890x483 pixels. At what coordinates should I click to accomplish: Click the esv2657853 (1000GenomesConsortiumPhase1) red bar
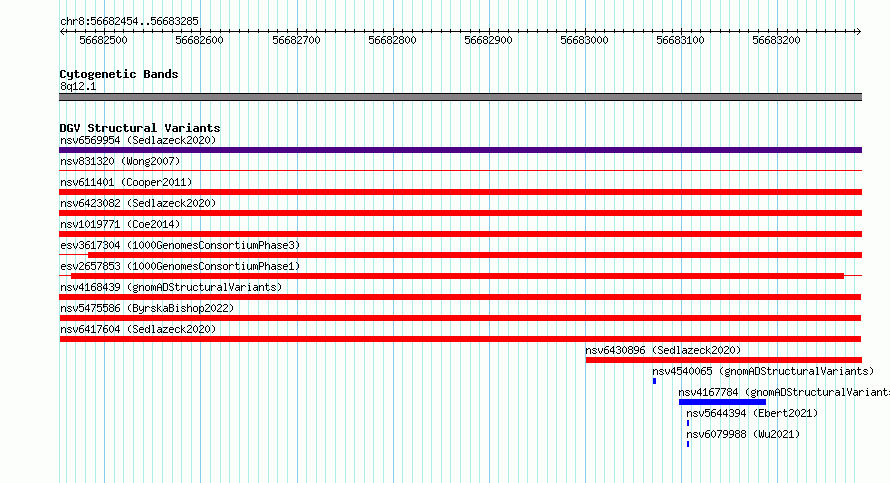pos(457,276)
